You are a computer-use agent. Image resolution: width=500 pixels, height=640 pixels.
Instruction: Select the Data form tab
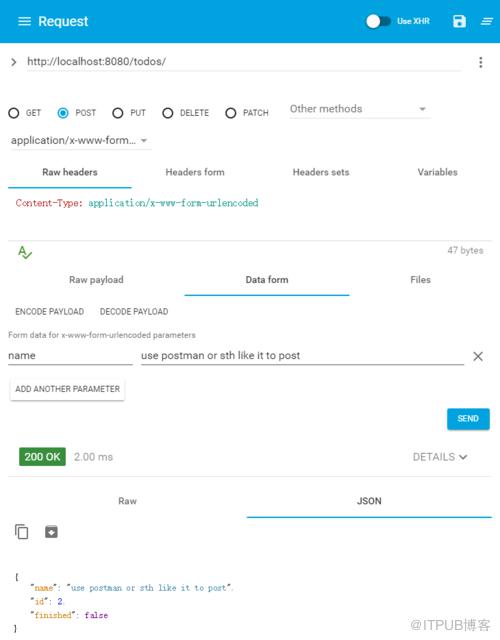pyautogui.click(x=267, y=280)
